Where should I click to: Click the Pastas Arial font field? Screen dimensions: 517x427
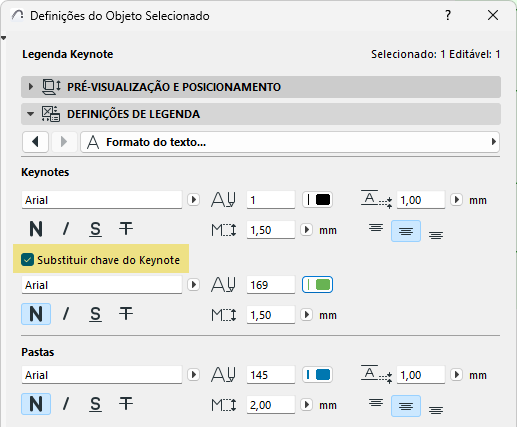(102, 375)
